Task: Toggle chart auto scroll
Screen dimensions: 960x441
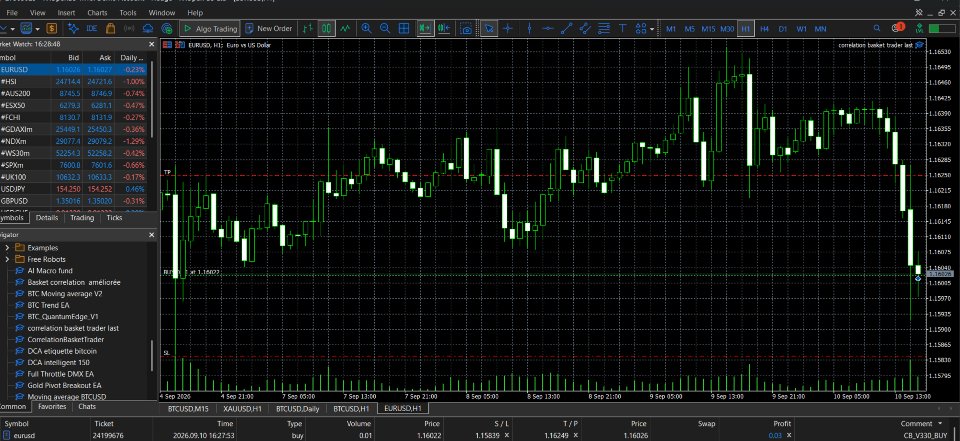Action: click(424, 28)
